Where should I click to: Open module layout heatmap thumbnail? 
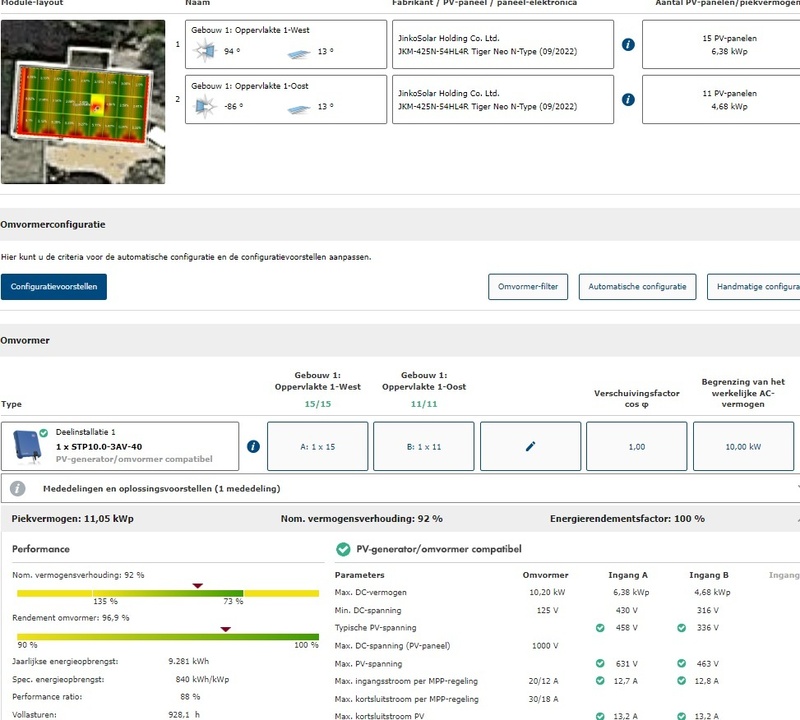tap(83, 102)
